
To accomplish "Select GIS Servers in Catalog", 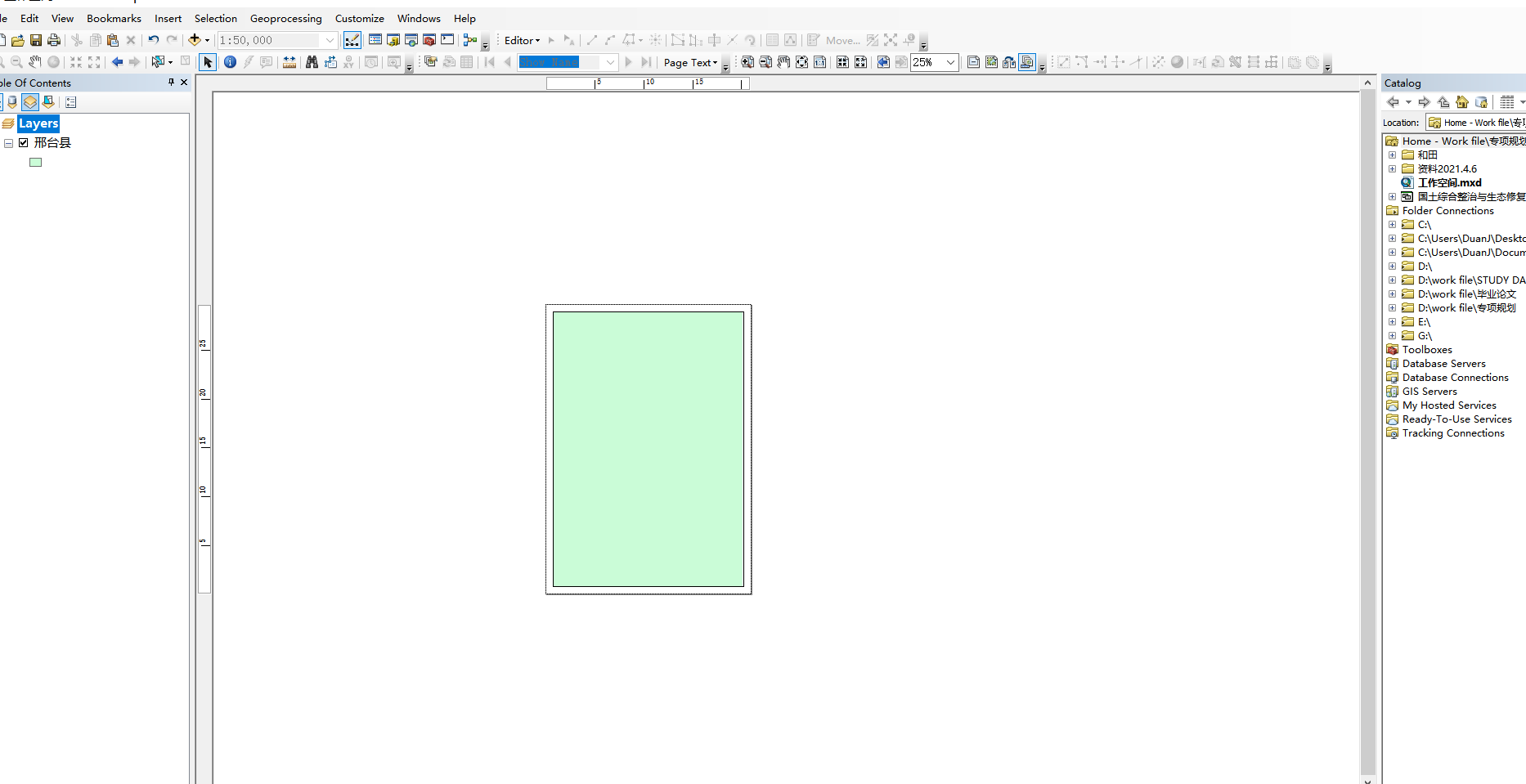I will click(1430, 391).
